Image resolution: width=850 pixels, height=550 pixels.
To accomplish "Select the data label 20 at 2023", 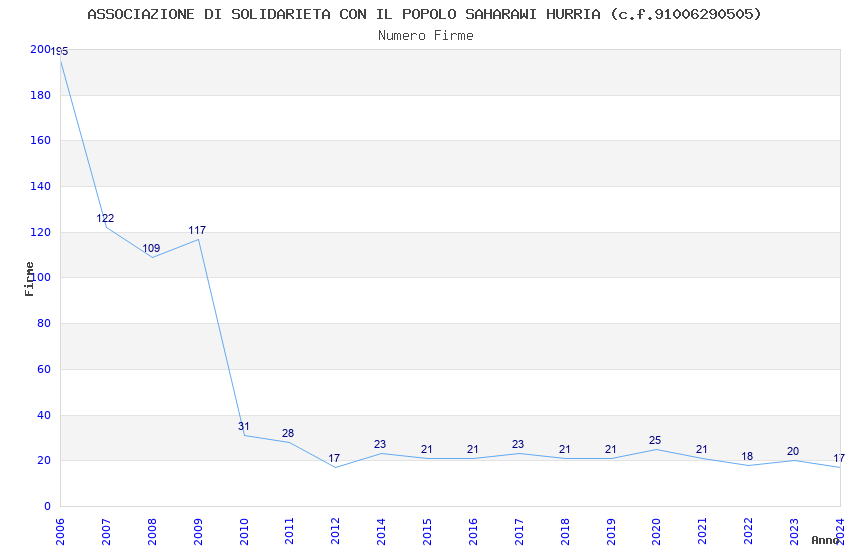I will click(x=793, y=451).
